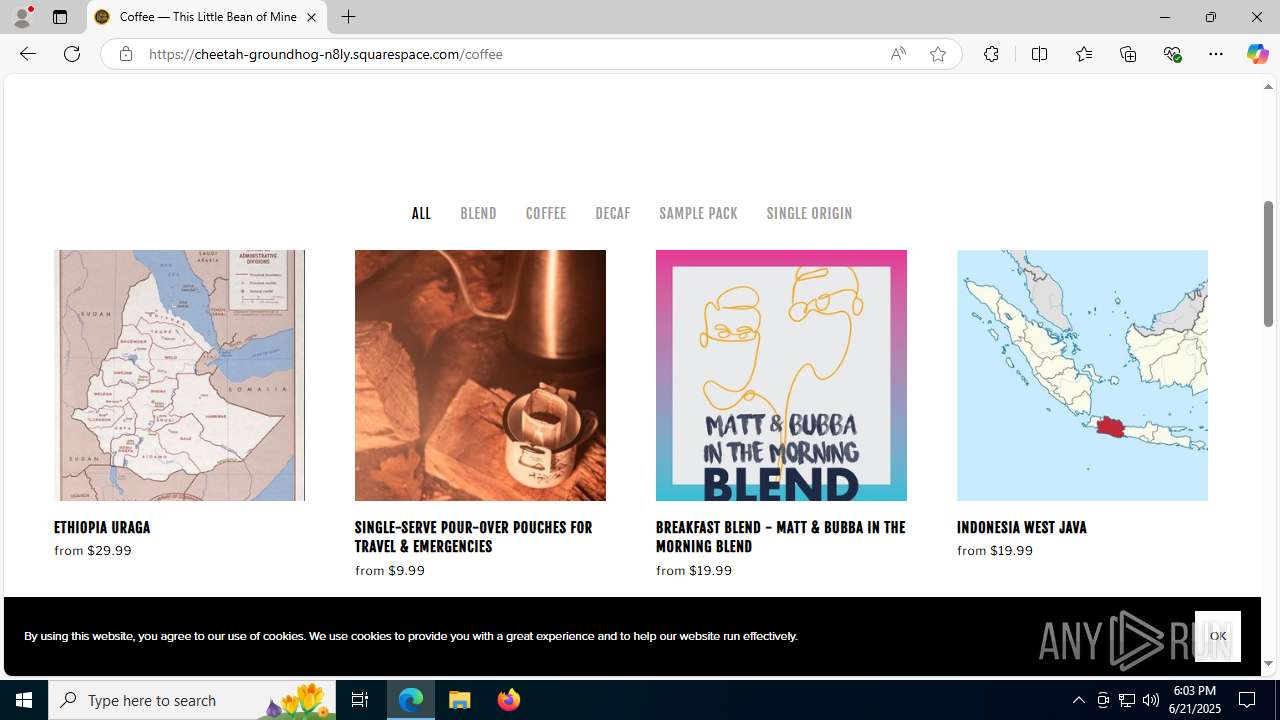Open Ethiopia Uraga map thumbnail

coord(179,375)
